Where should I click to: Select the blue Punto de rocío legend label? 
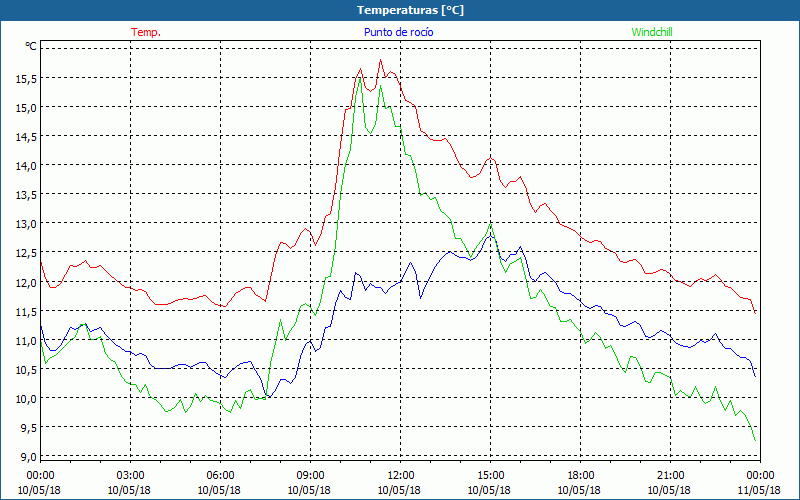point(398,32)
